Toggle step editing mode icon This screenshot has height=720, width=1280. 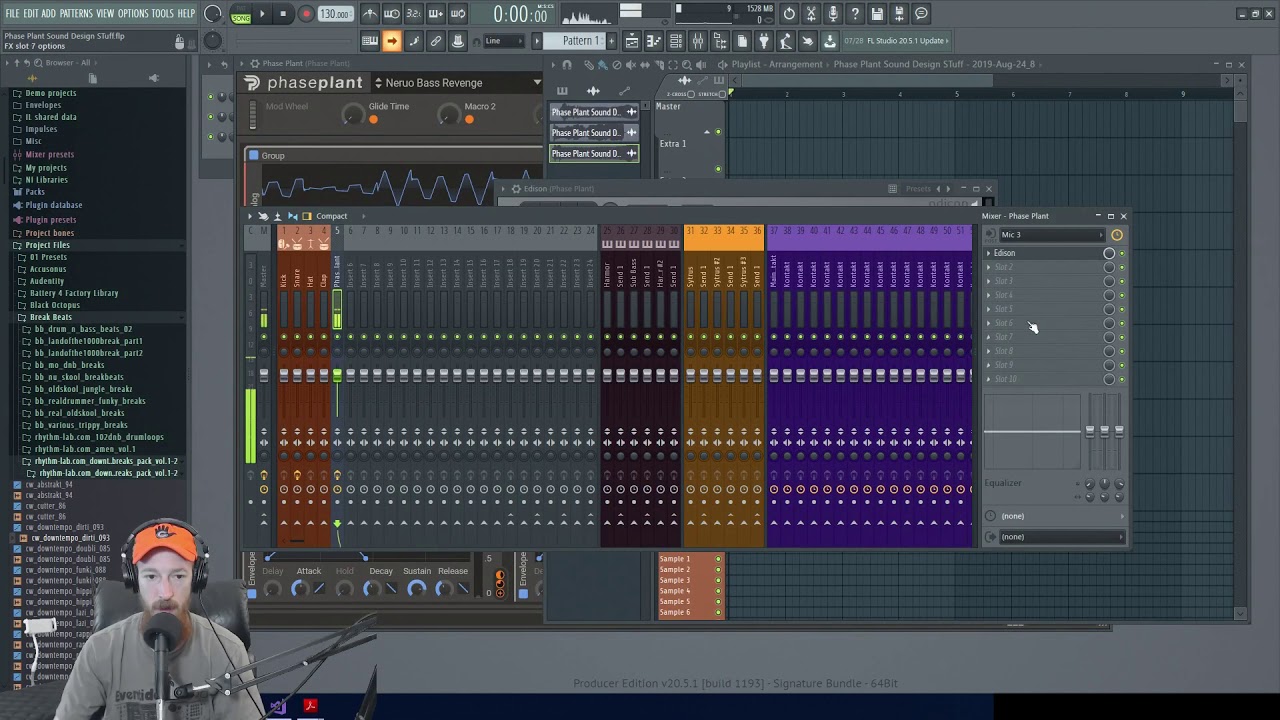click(x=414, y=41)
